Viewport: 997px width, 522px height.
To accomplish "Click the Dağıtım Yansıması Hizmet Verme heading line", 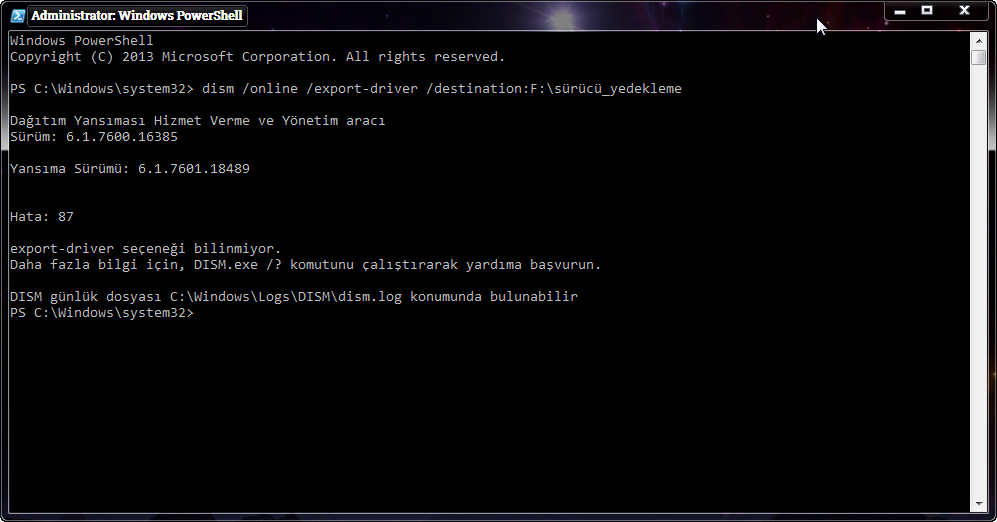I will point(198,121).
